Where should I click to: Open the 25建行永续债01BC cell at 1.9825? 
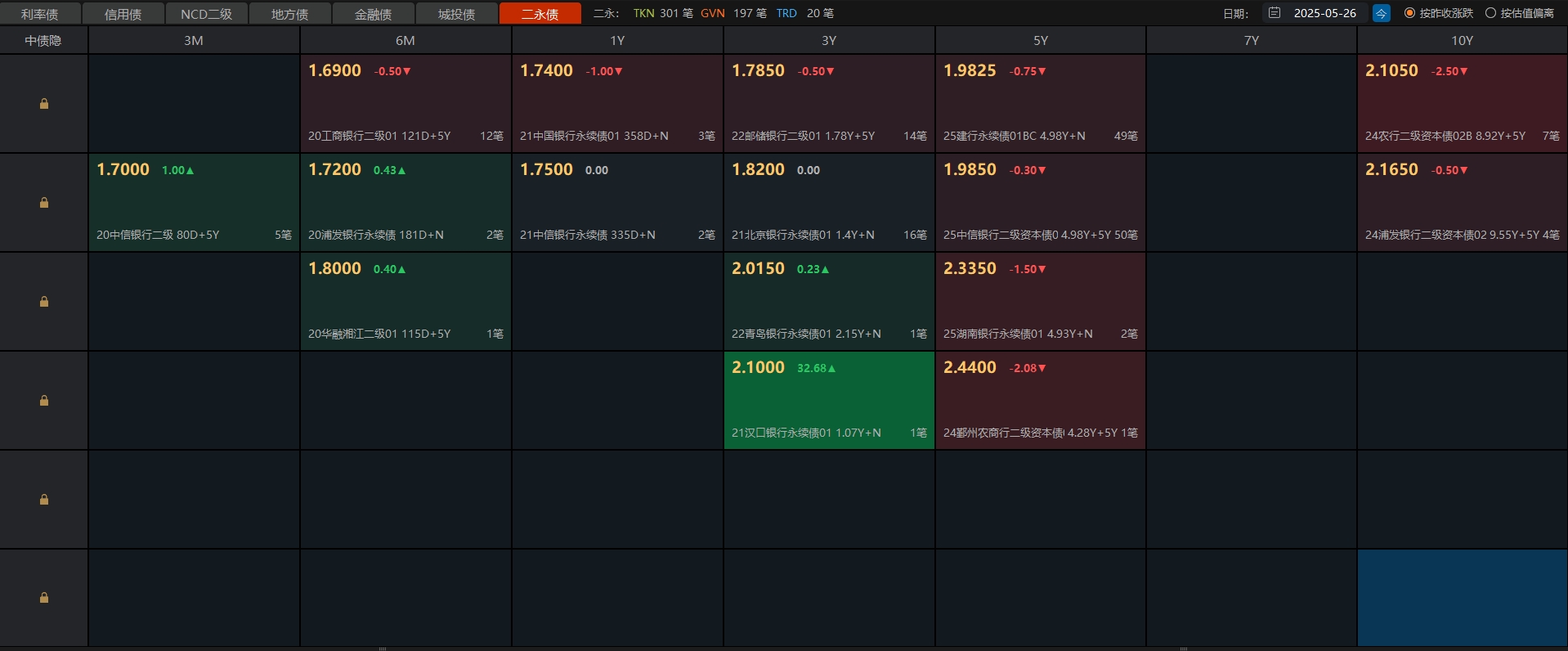(1041, 103)
